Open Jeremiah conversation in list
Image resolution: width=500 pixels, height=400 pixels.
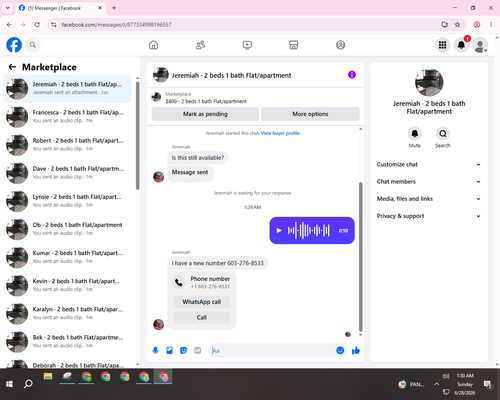[67, 89]
